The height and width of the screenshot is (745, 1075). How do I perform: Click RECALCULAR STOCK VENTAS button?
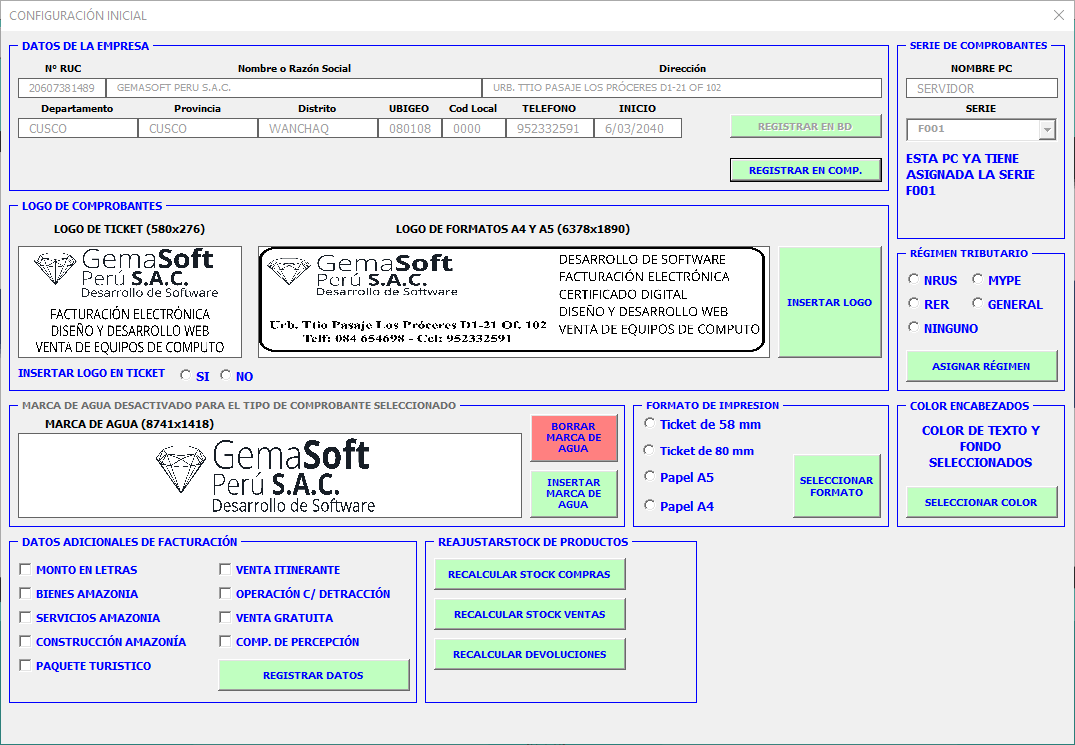pyautogui.click(x=529, y=615)
